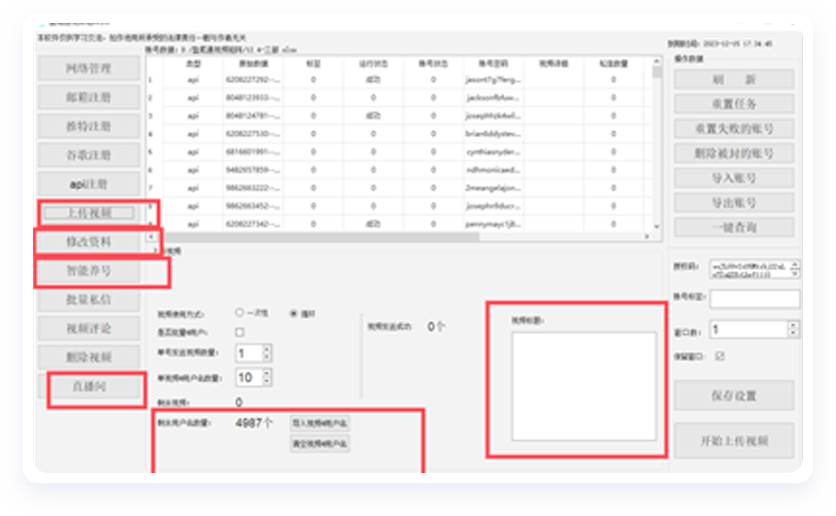Open the 智能养号 module
This screenshot has width=836, height=516.
(x=89, y=271)
